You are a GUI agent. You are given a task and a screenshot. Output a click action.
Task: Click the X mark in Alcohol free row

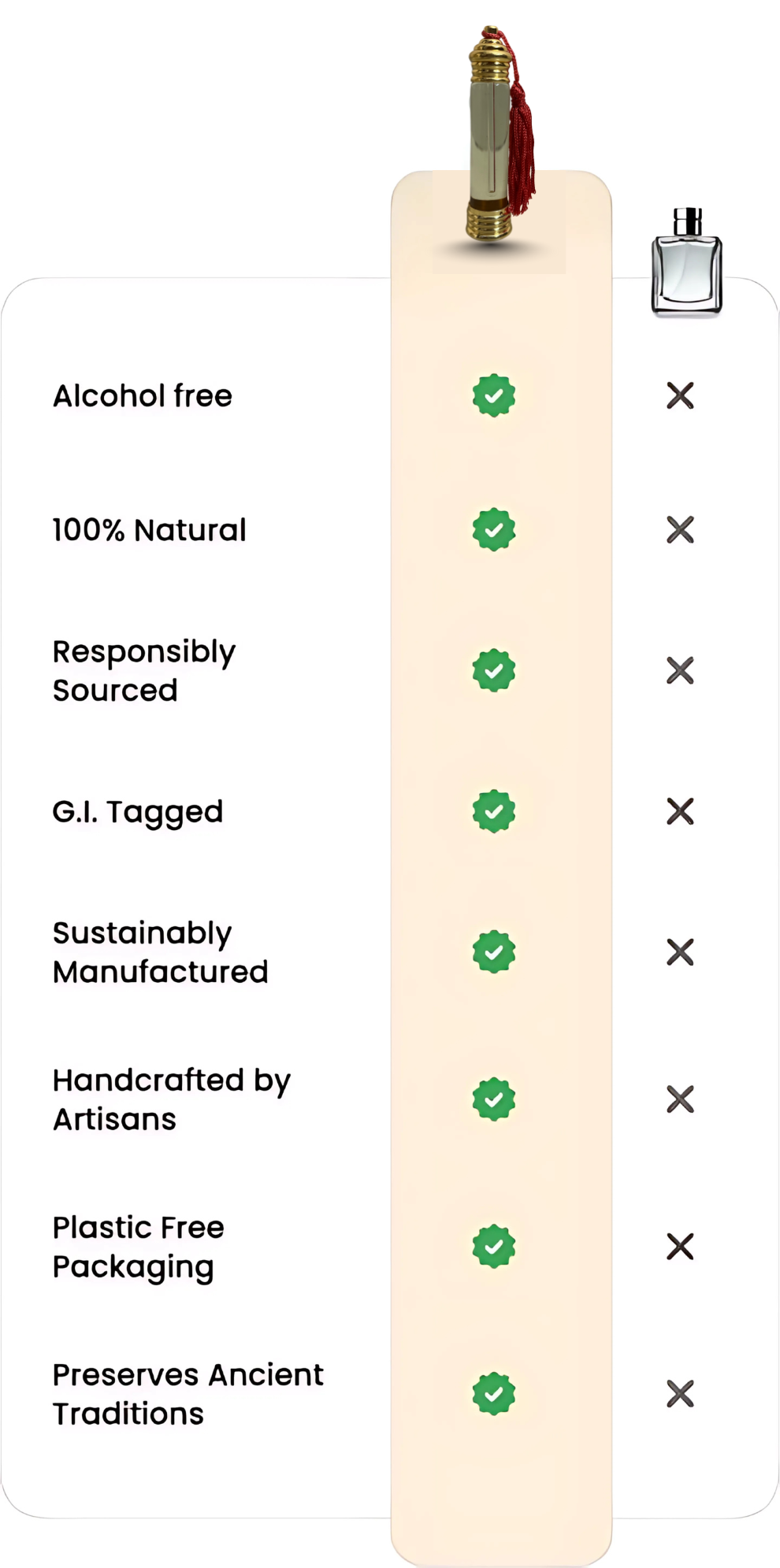(x=680, y=395)
